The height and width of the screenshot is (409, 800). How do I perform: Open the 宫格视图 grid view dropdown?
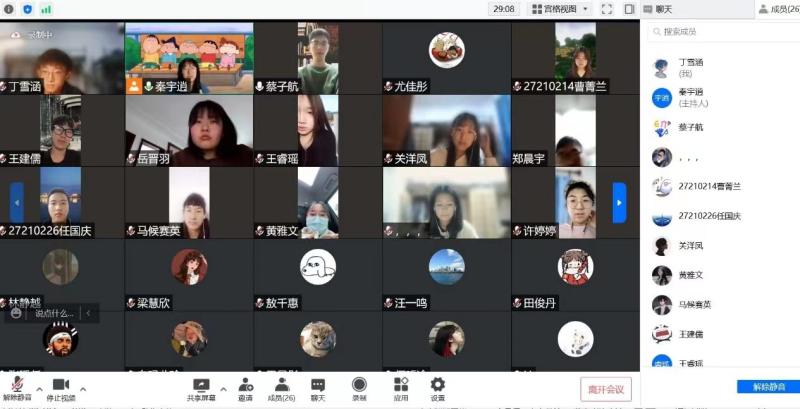(560, 9)
